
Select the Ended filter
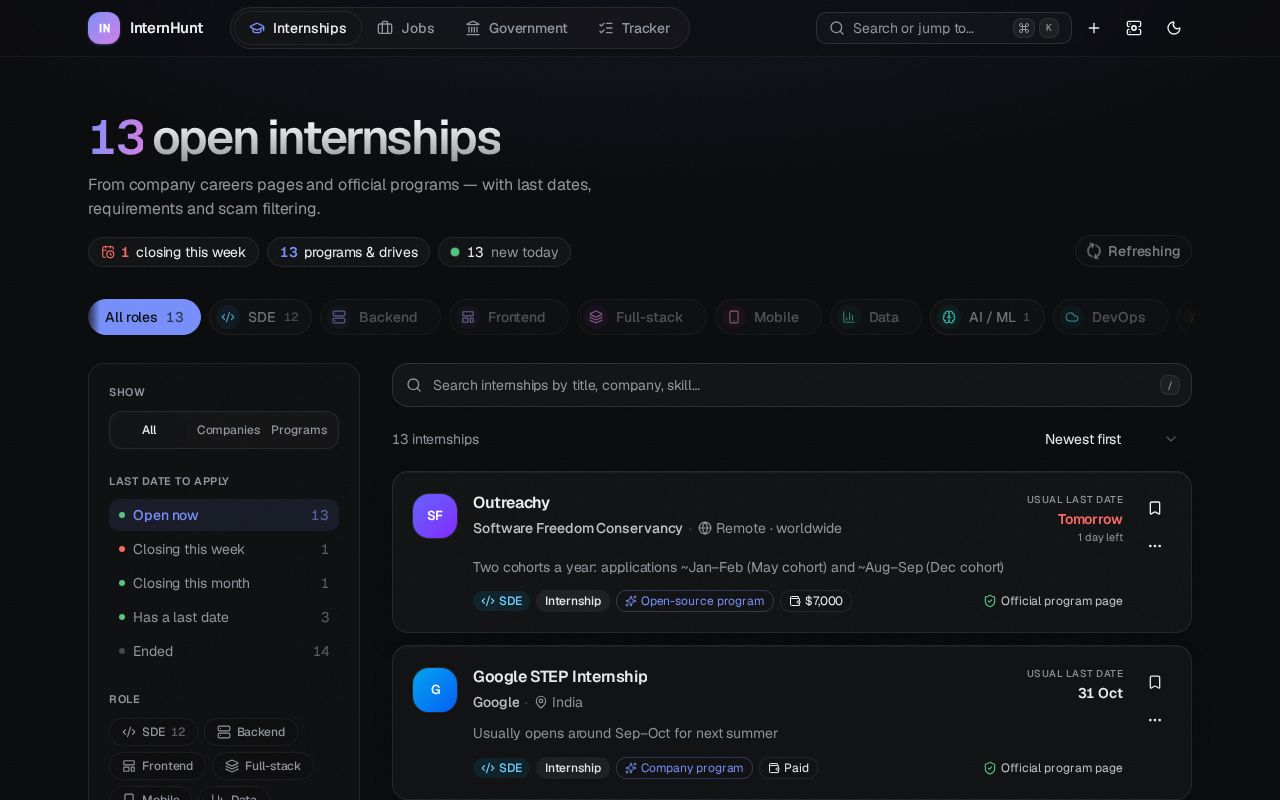tap(224, 651)
